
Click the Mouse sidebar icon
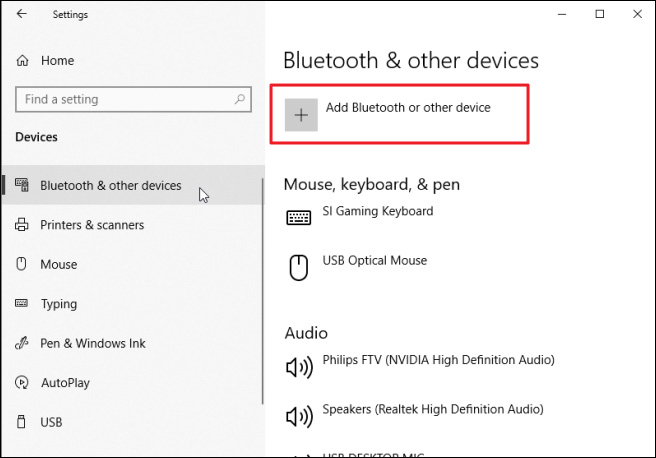coord(21,264)
